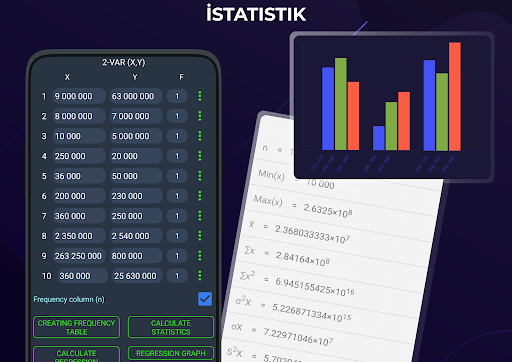Click the X column header
Image resolution: width=512 pixels, height=362 pixels.
67,77
